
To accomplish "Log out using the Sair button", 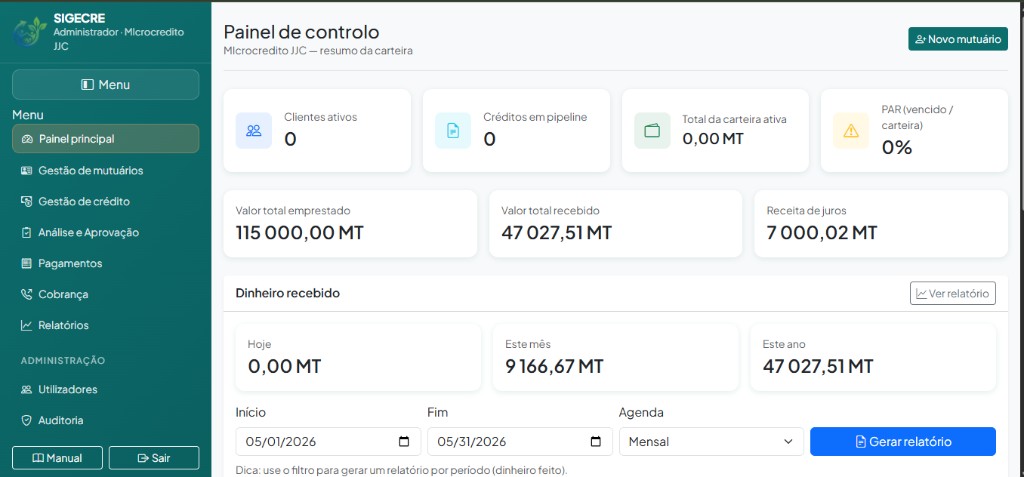I will 153,458.
